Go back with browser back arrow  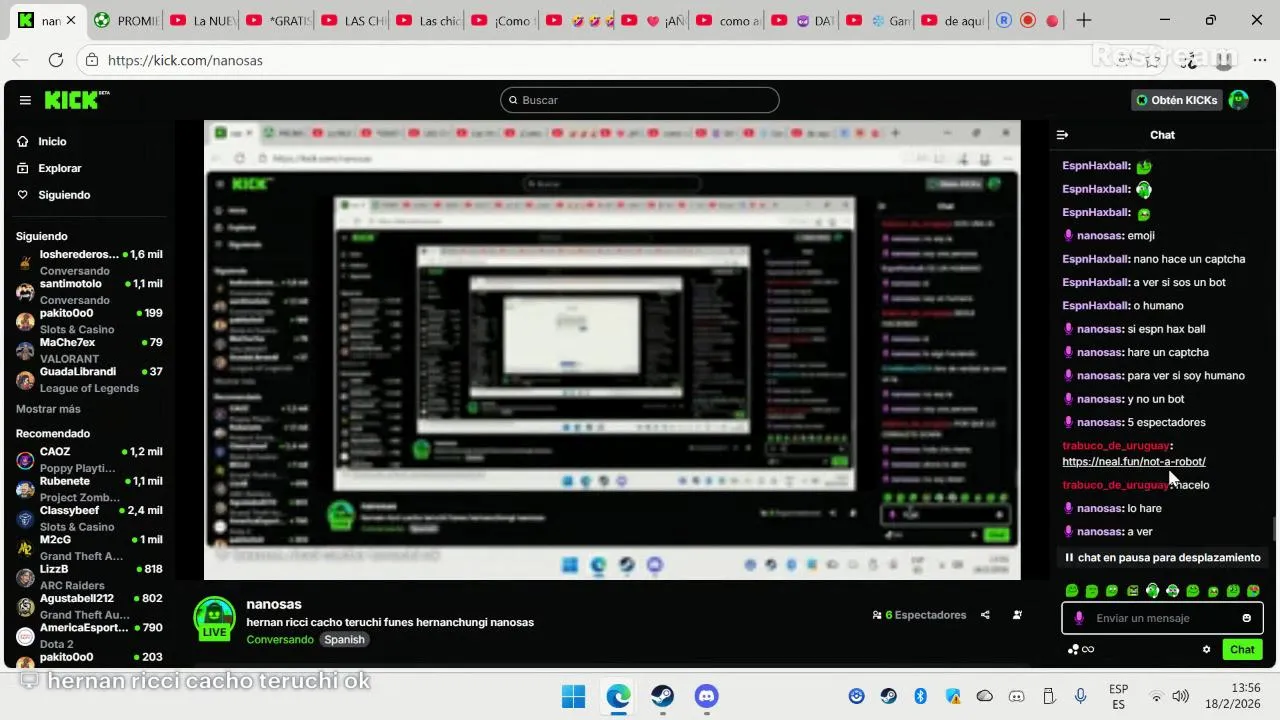(x=20, y=60)
